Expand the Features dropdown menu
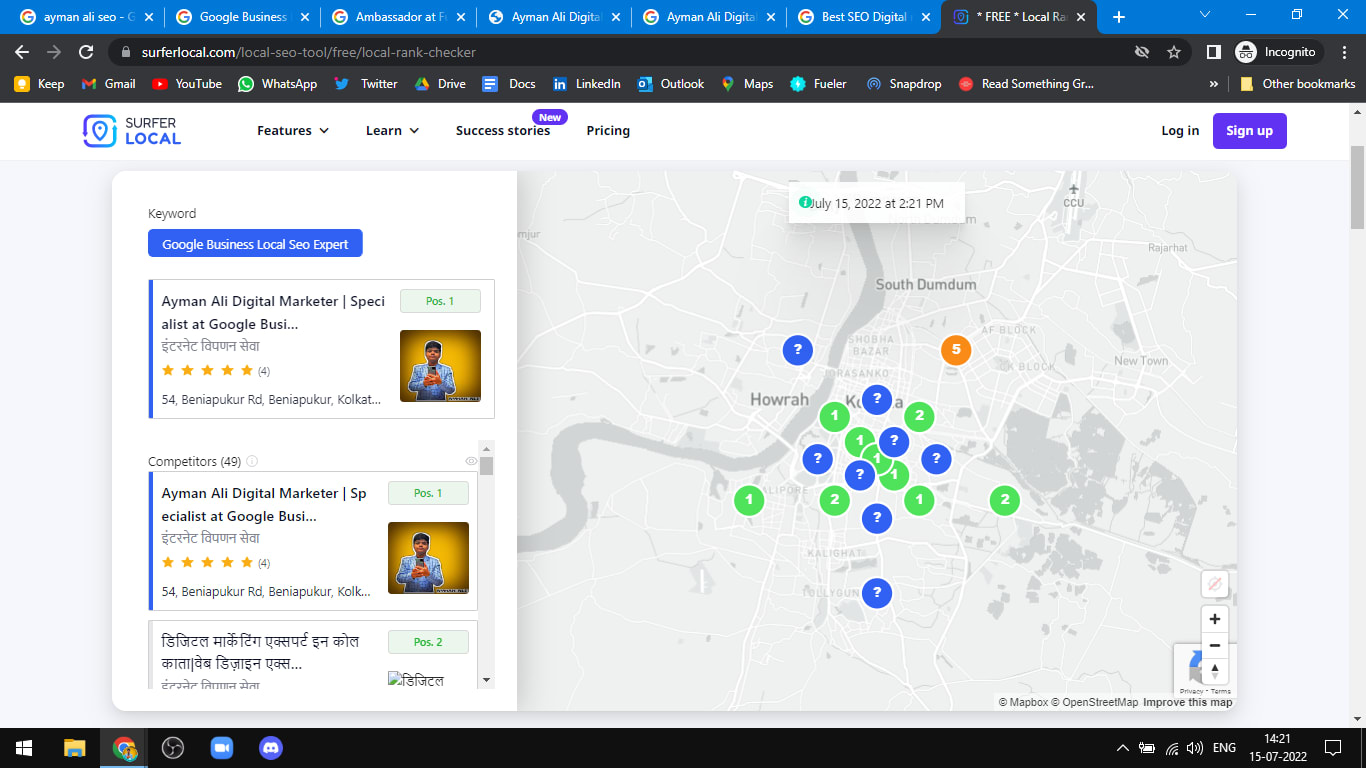Image resolution: width=1366 pixels, height=768 pixels. (292, 131)
